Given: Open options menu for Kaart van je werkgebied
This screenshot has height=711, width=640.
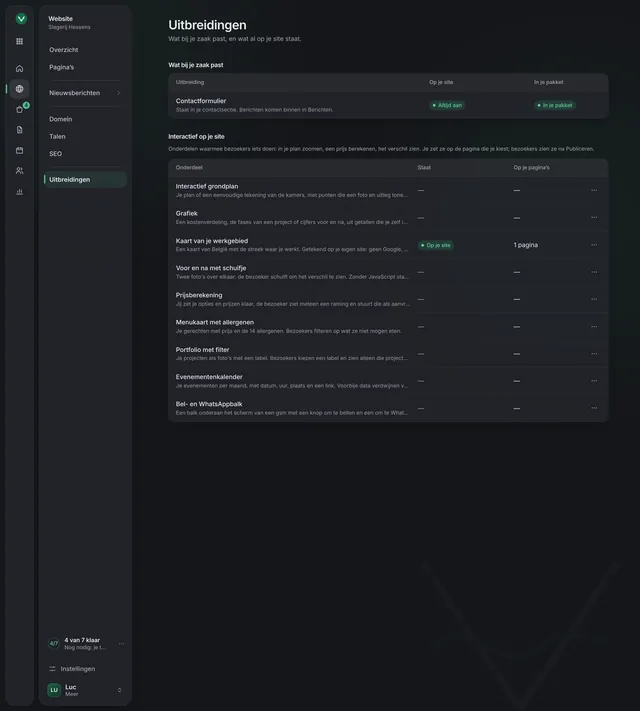Looking at the screenshot, I should 594,245.
